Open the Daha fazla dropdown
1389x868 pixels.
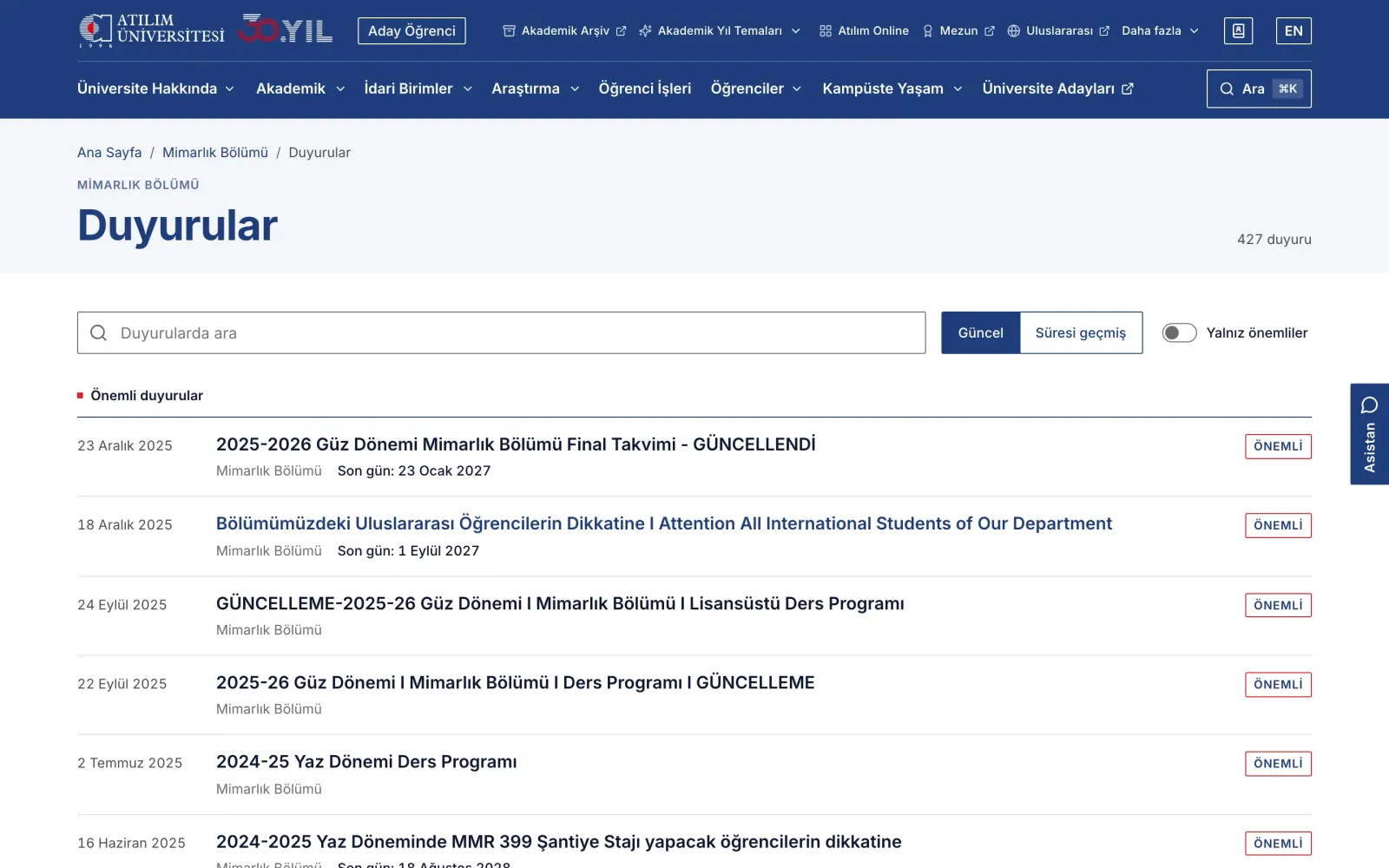pos(1160,31)
